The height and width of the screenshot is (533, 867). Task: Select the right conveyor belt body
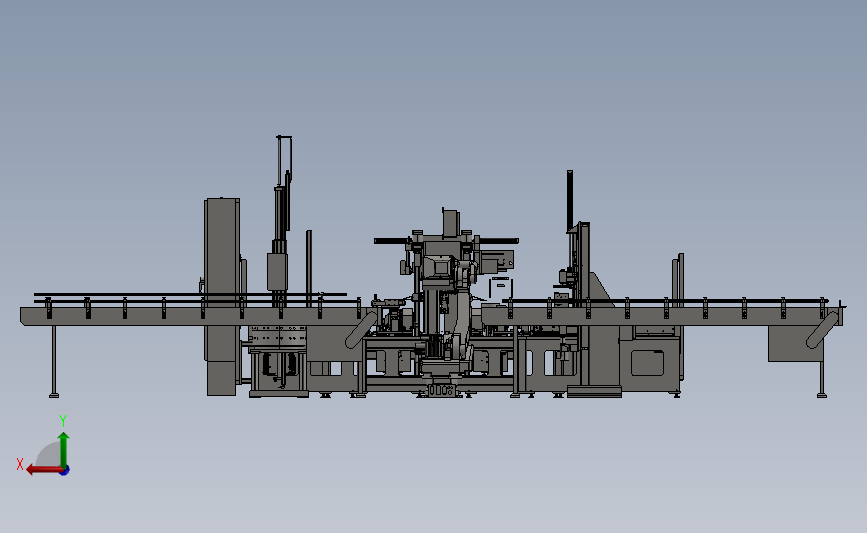662,316
